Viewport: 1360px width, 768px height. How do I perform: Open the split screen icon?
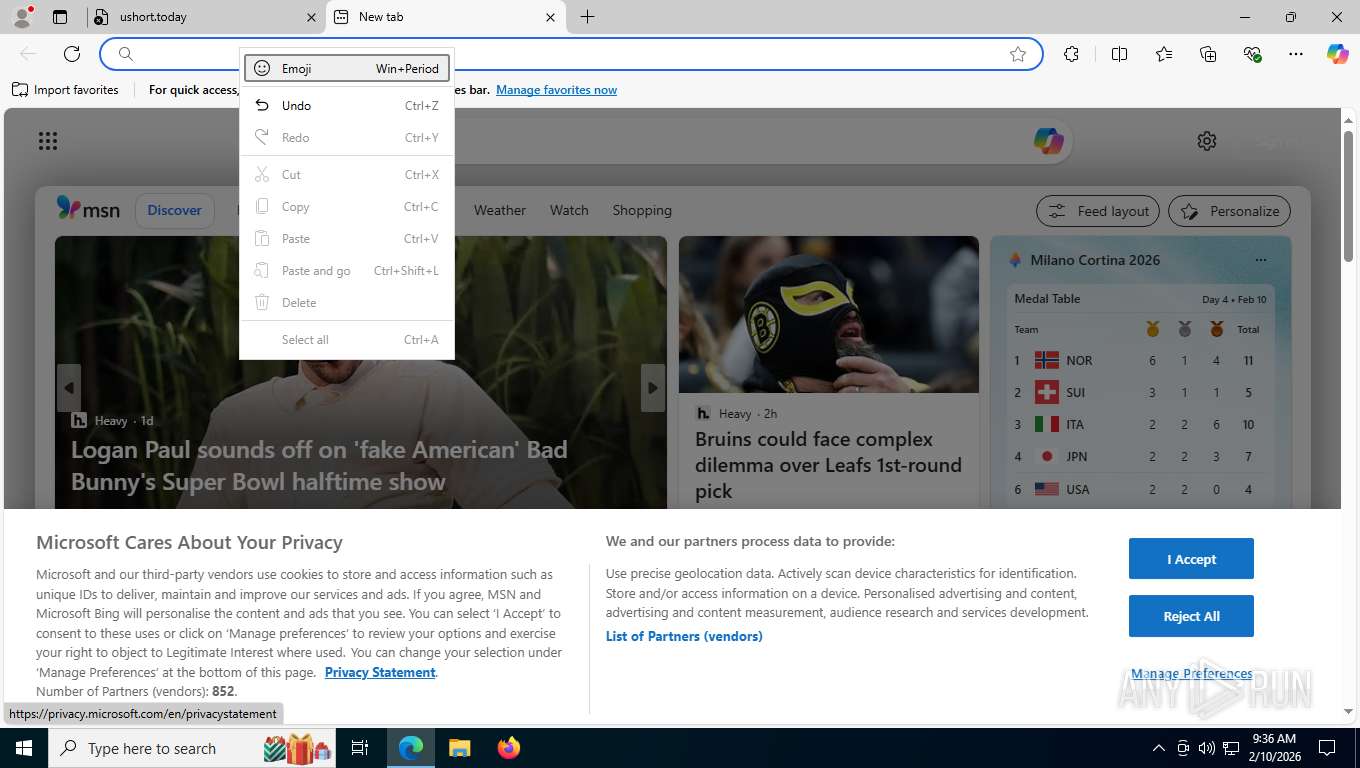[1119, 54]
